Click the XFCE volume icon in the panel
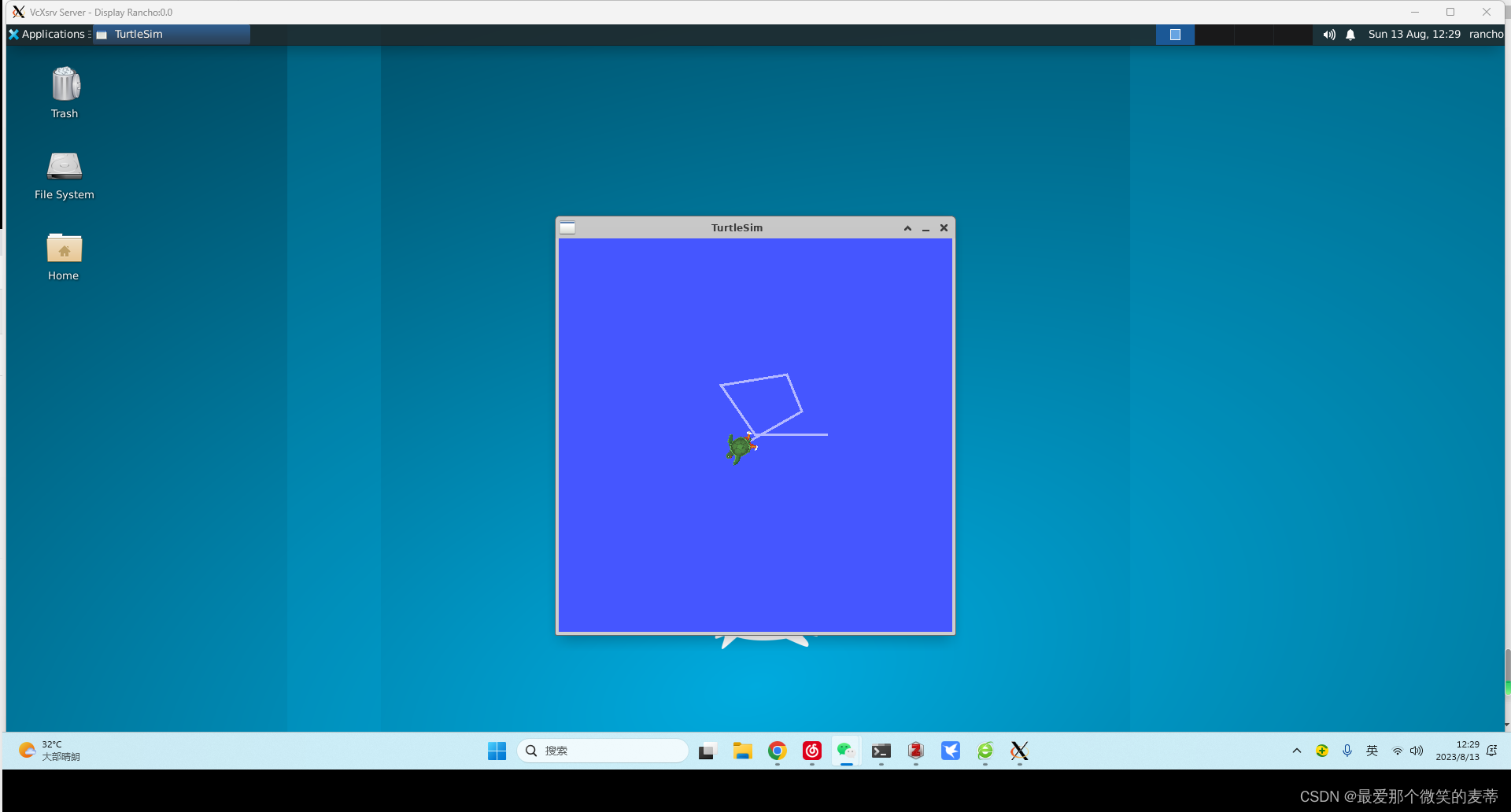1511x812 pixels. click(x=1328, y=34)
